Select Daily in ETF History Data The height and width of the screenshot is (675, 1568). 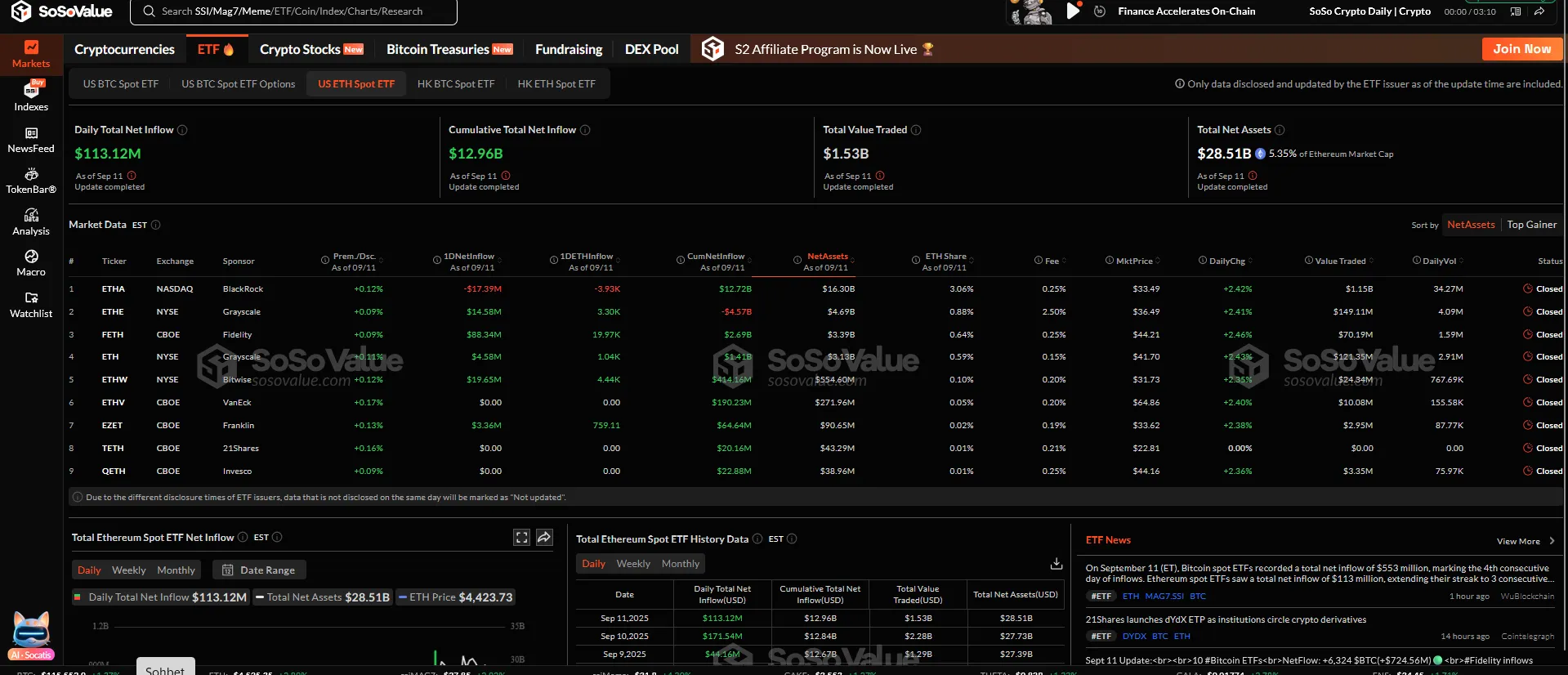click(593, 564)
